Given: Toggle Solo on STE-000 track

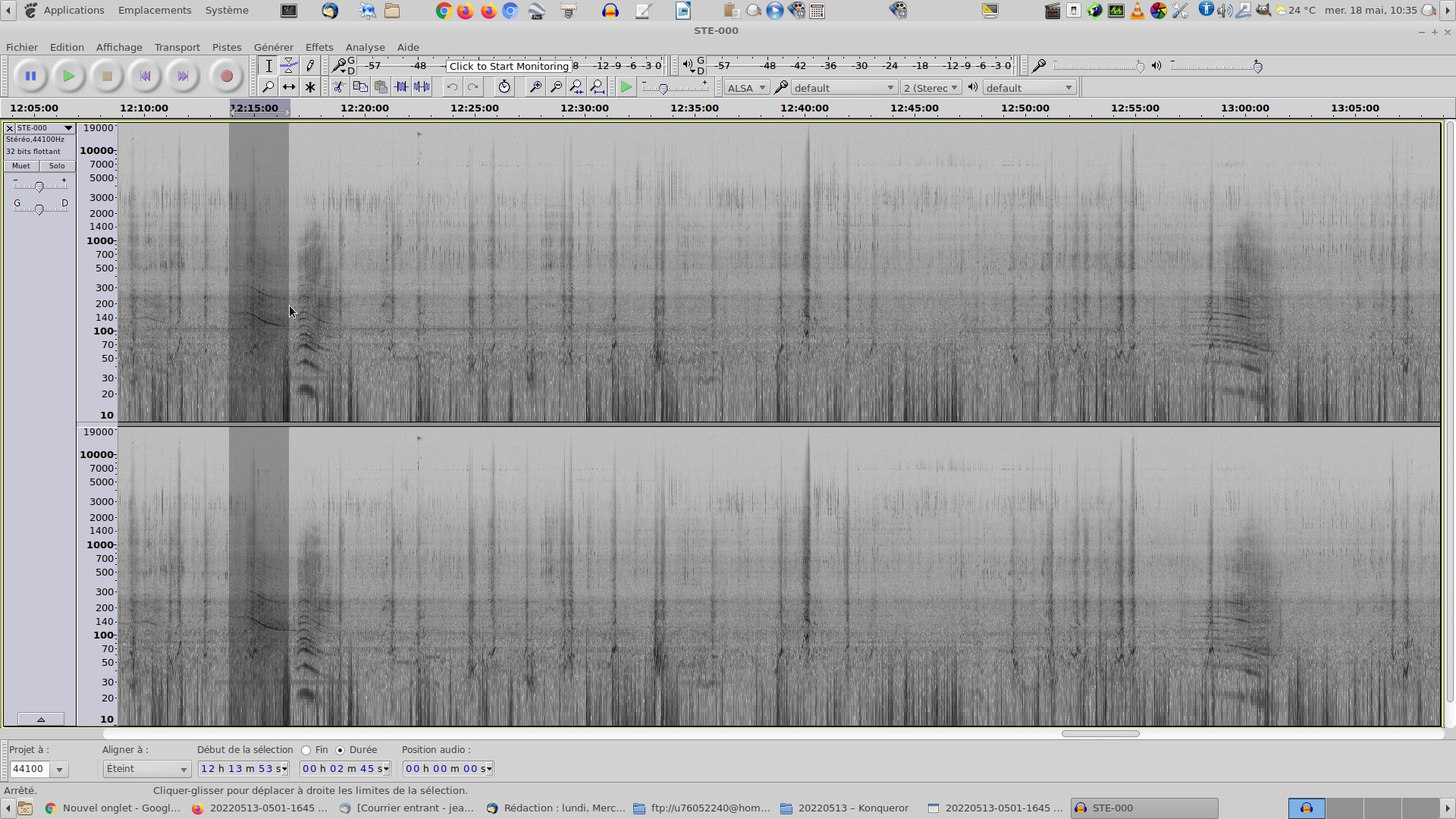Looking at the screenshot, I should [57, 166].
